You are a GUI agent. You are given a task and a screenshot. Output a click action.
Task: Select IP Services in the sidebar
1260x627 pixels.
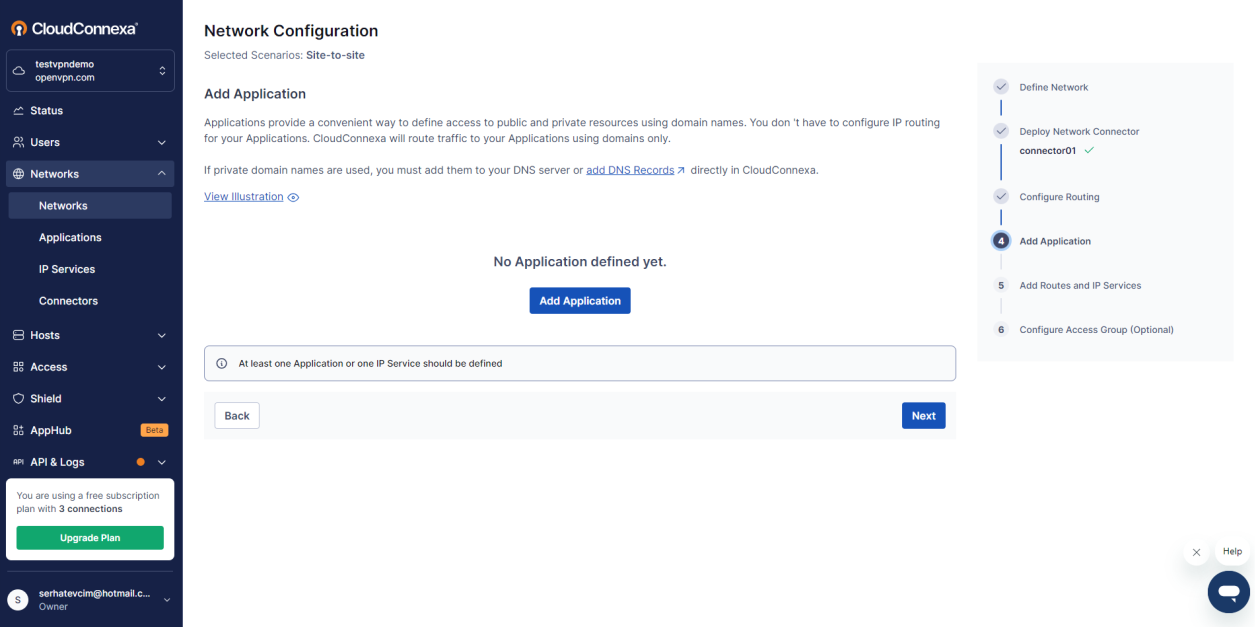point(67,270)
